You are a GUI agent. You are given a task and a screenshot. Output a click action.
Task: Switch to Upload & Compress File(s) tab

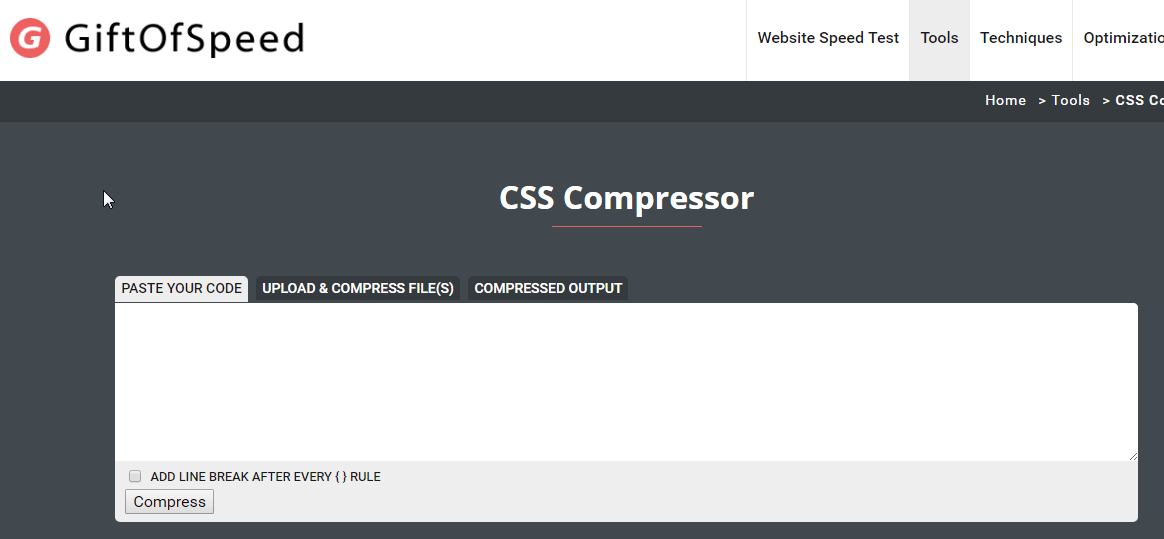coord(358,289)
